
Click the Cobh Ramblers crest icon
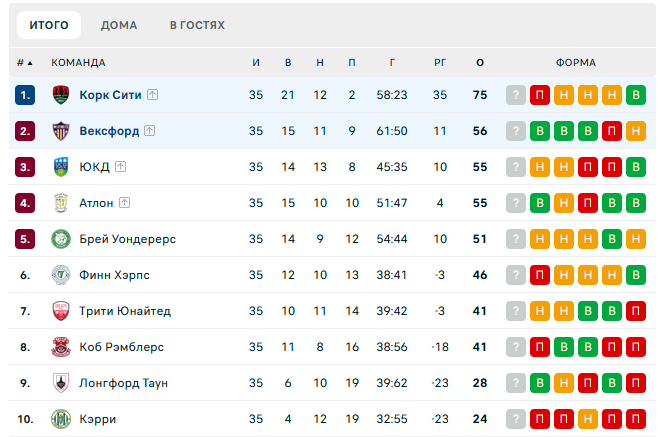(60, 347)
